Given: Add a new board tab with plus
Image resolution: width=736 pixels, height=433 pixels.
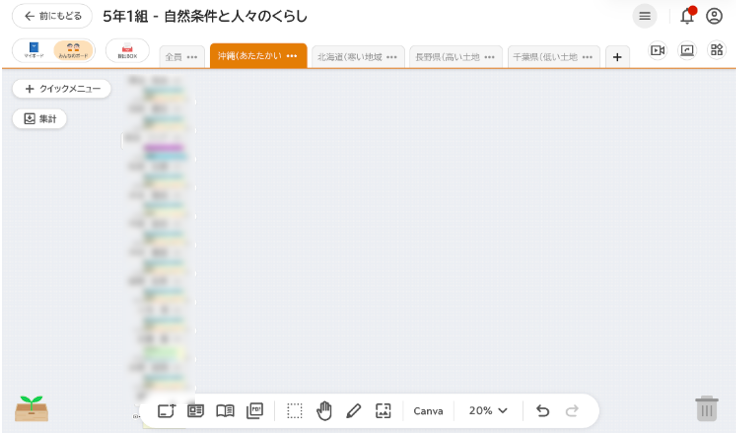Looking at the screenshot, I should click(x=617, y=57).
